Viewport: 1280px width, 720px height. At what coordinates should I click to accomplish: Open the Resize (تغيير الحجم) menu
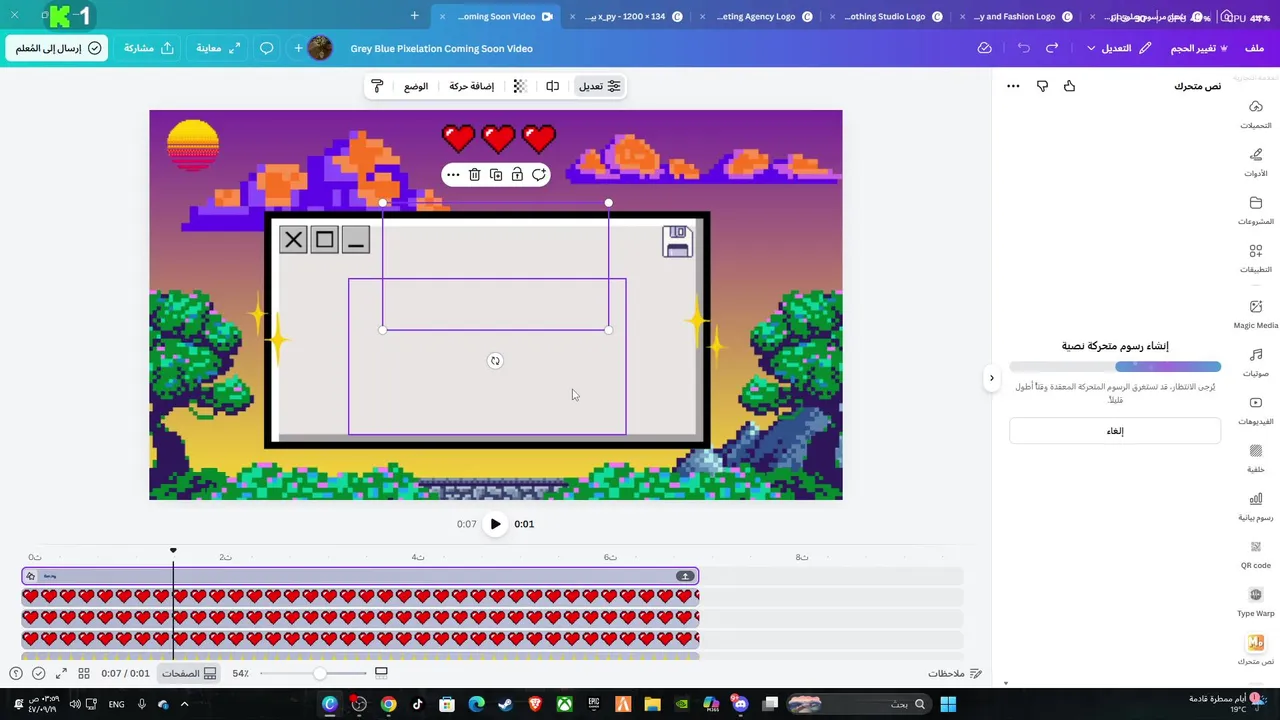tap(1199, 48)
